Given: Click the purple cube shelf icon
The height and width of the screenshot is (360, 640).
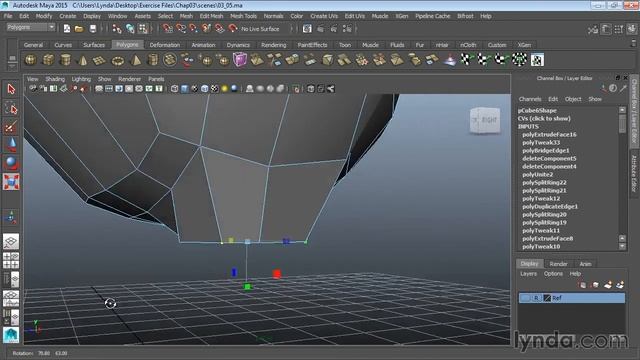Looking at the screenshot, I should click(240, 60).
